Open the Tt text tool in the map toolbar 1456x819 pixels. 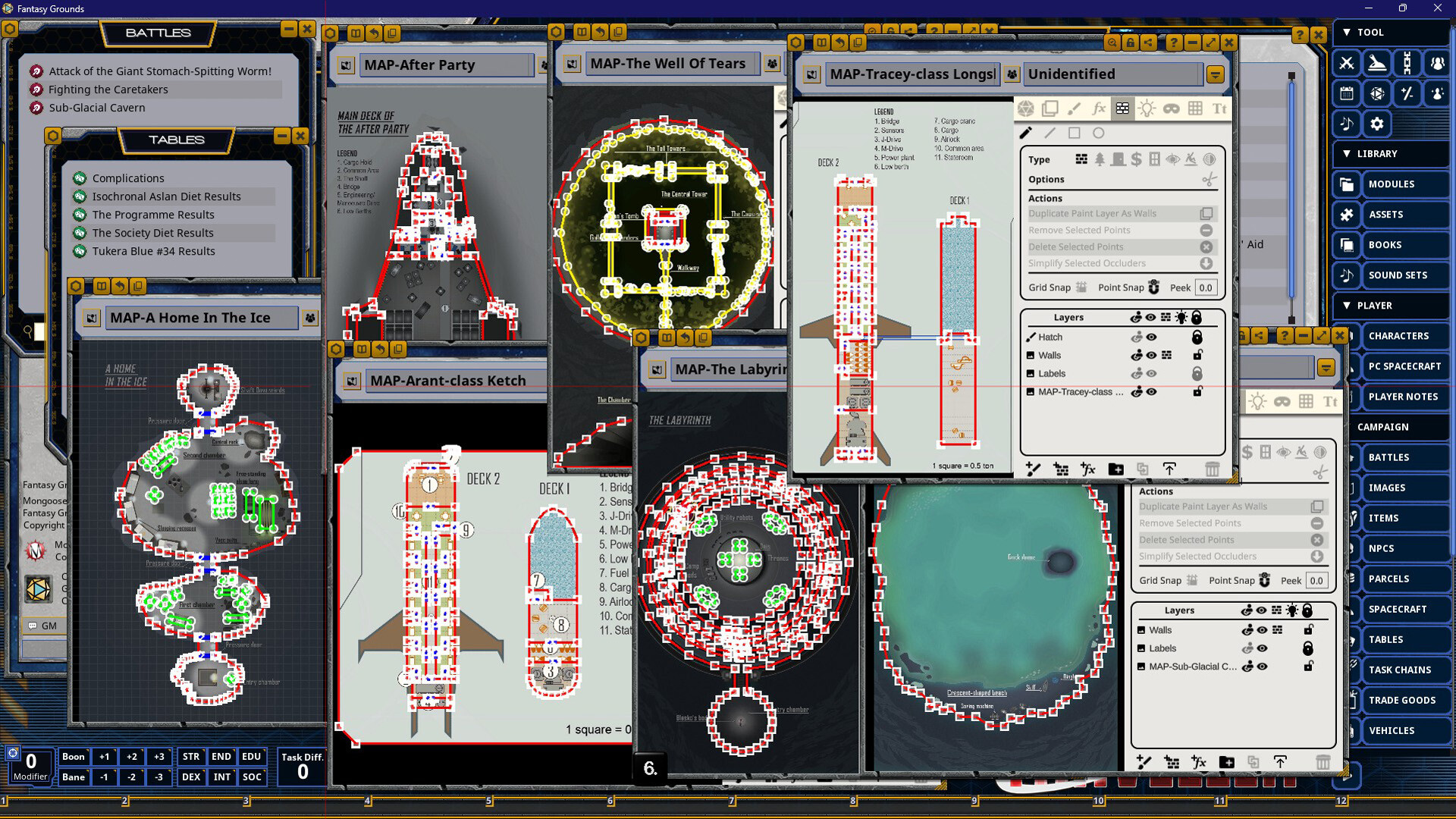1220,108
